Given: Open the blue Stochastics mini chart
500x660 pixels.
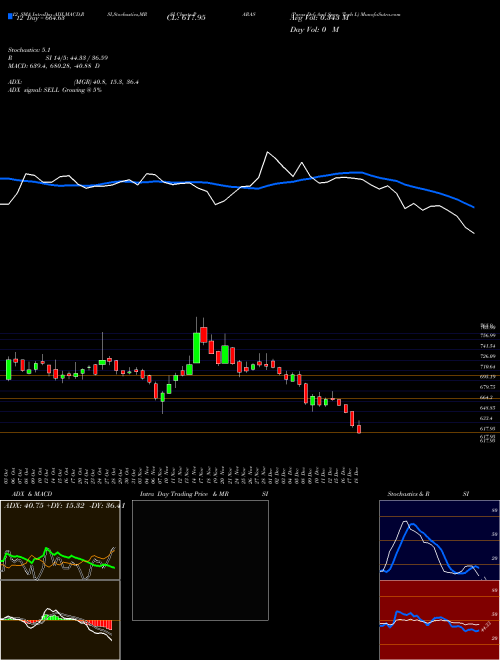Looking at the screenshot, I should click(439, 540).
